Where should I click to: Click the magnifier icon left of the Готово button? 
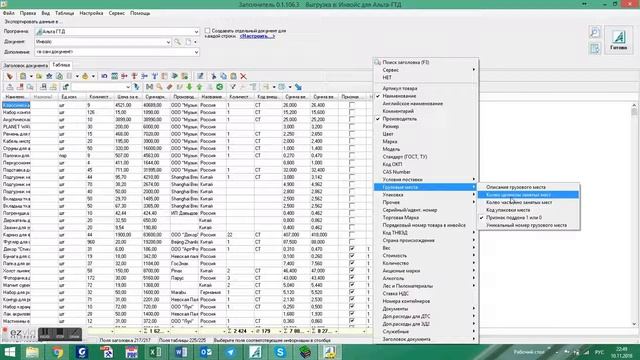coord(595,32)
